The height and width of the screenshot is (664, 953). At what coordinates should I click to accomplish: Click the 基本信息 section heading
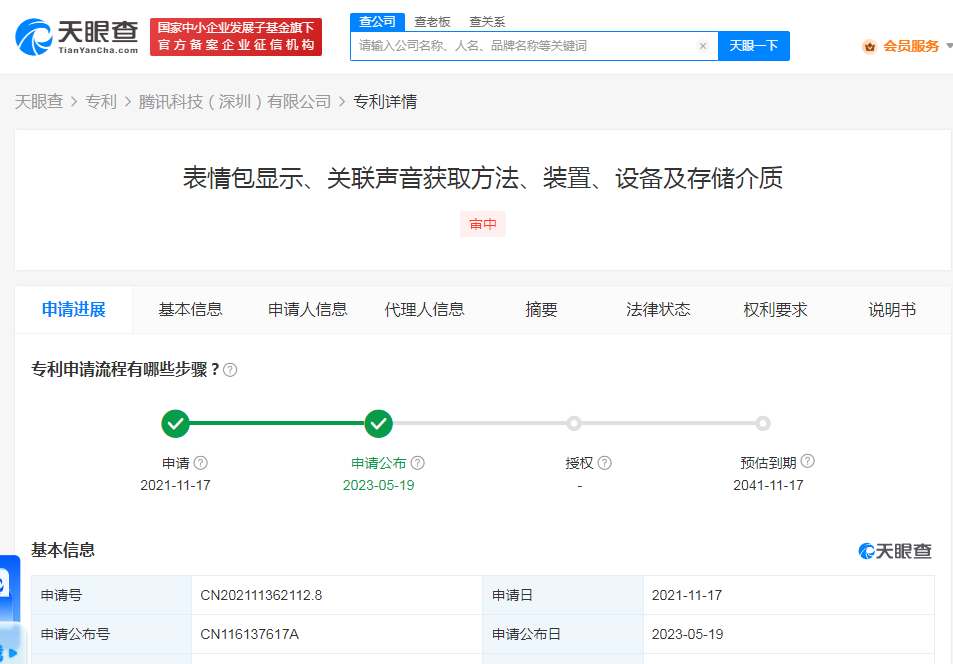(x=63, y=550)
